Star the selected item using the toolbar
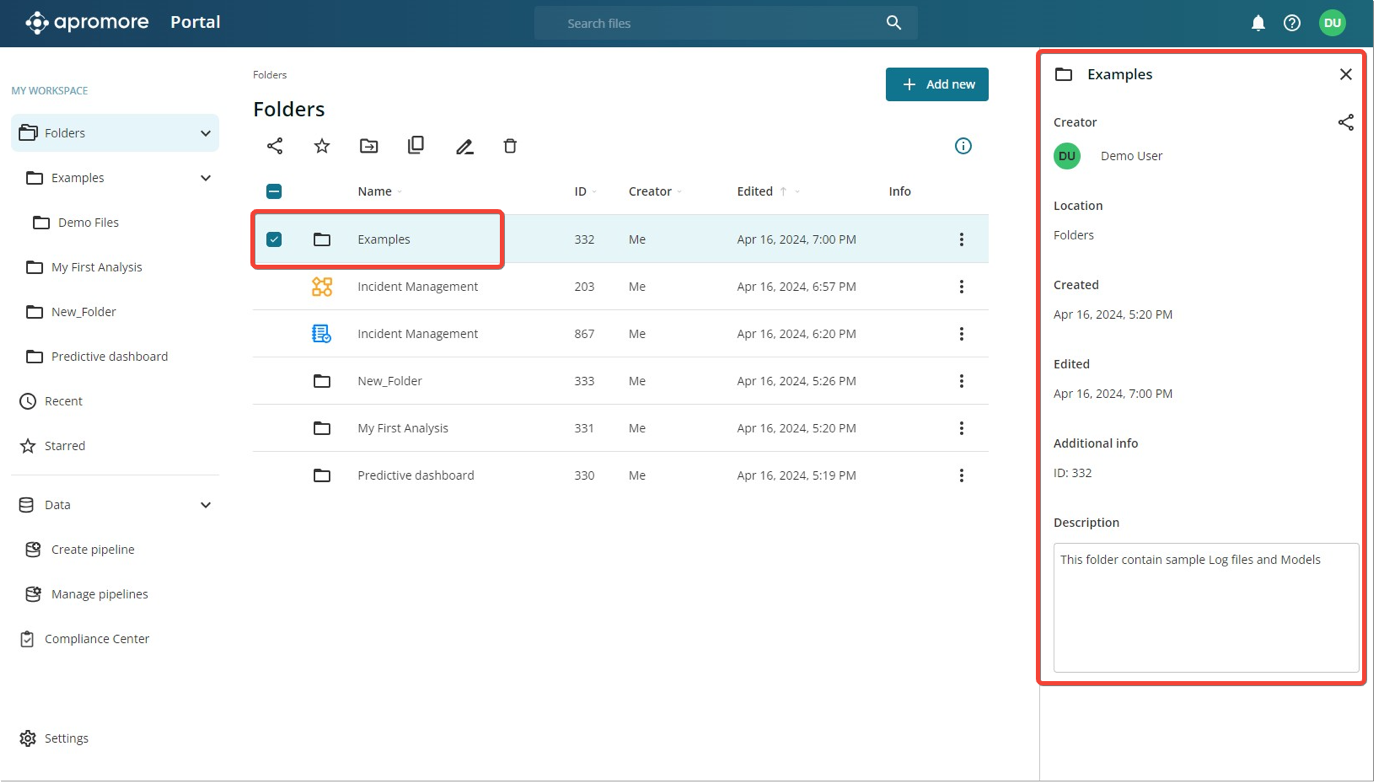1379x784 pixels. [322, 146]
